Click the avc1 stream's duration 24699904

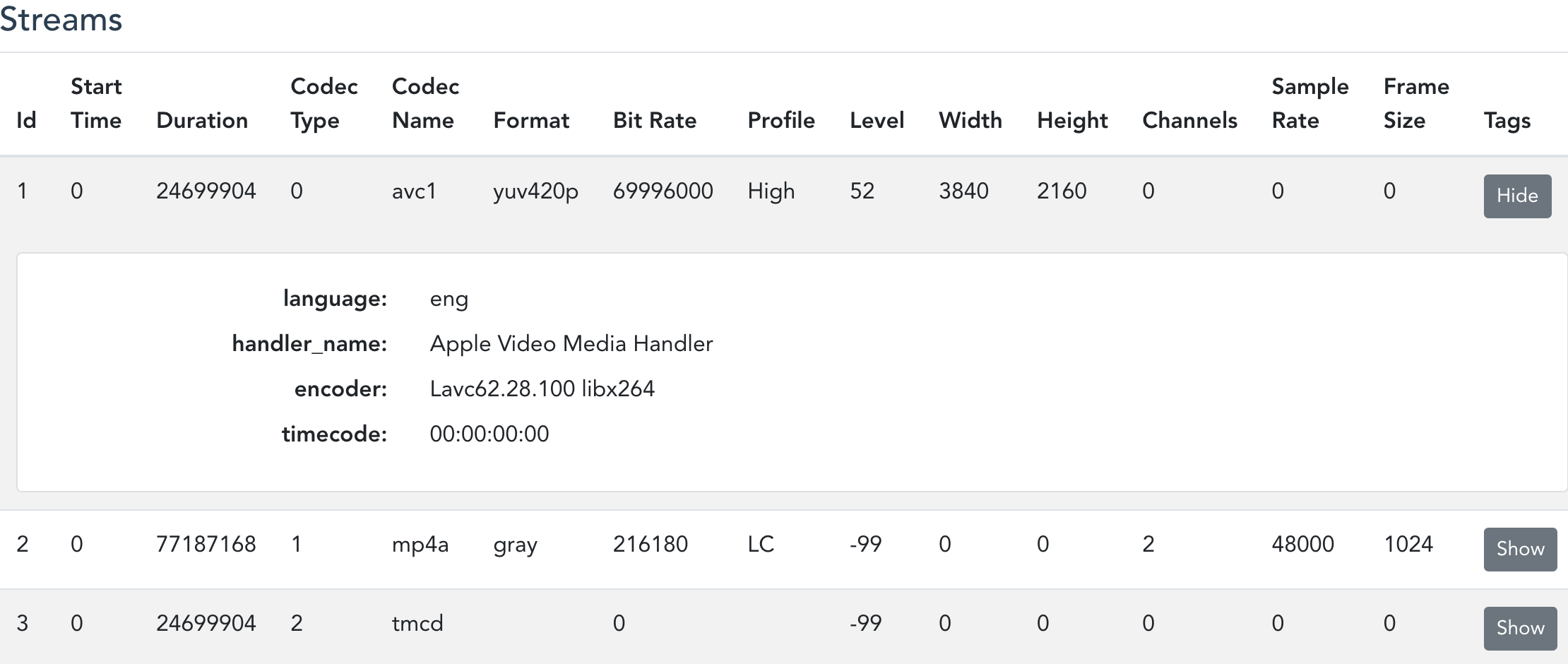point(206,191)
